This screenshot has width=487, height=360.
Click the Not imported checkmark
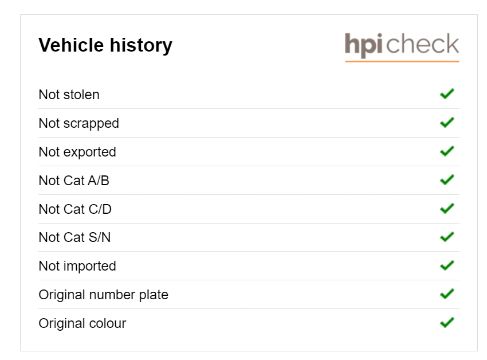point(447,266)
